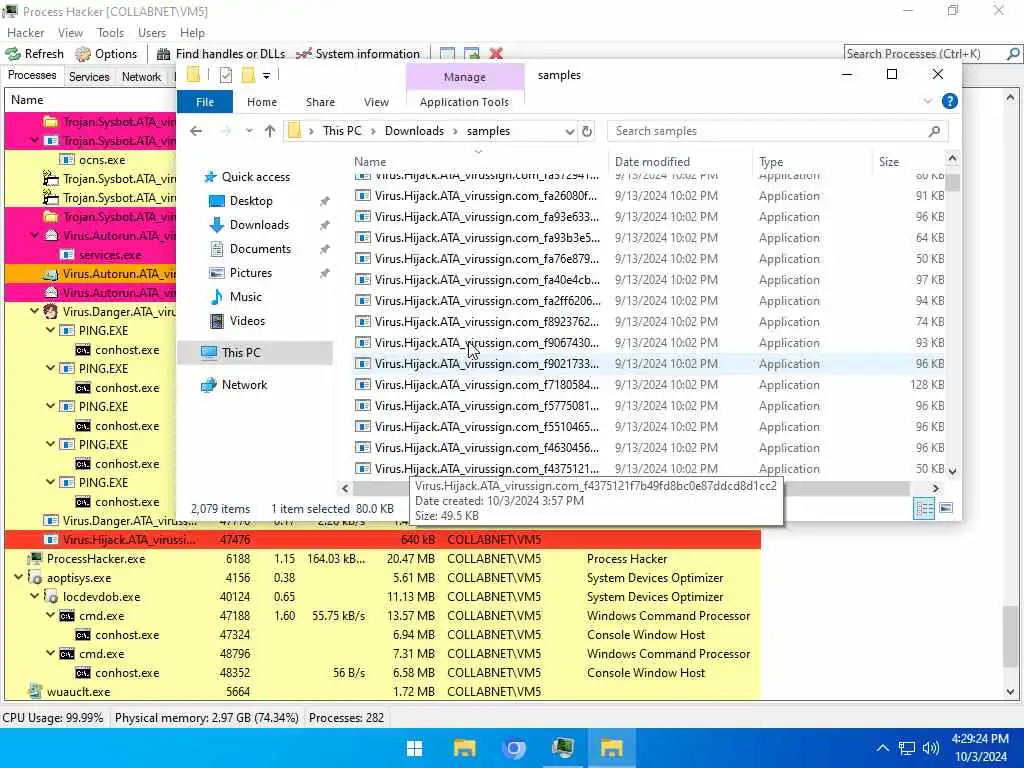Screen dimensions: 1024x768
Task: Open the Users menu
Action: (x=152, y=33)
